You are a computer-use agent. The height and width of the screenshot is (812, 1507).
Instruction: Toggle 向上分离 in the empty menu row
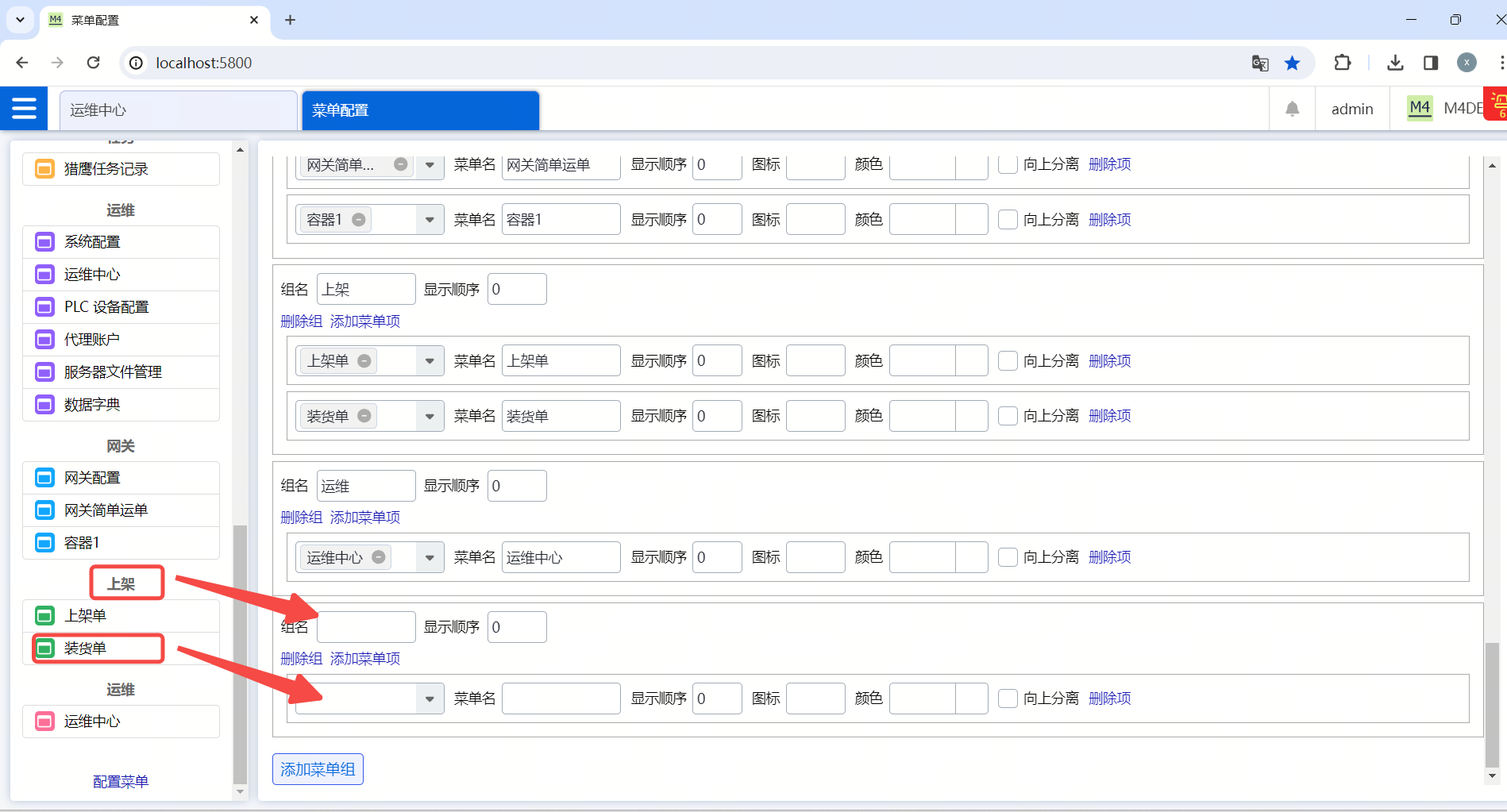1008,698
